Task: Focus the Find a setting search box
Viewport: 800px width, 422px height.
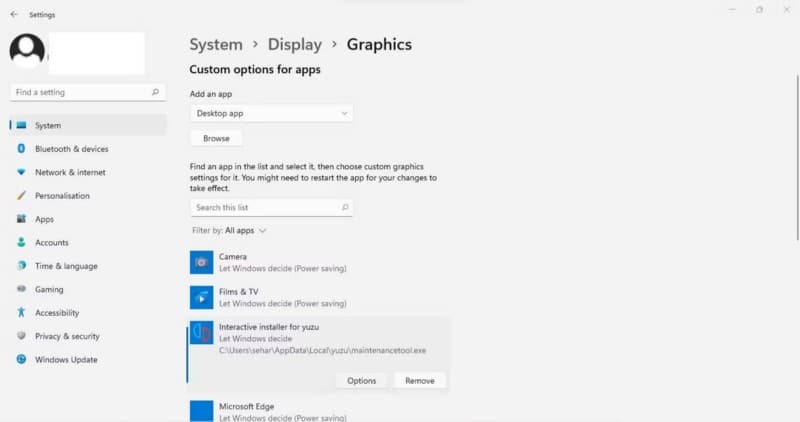Action: coord(88,92)
